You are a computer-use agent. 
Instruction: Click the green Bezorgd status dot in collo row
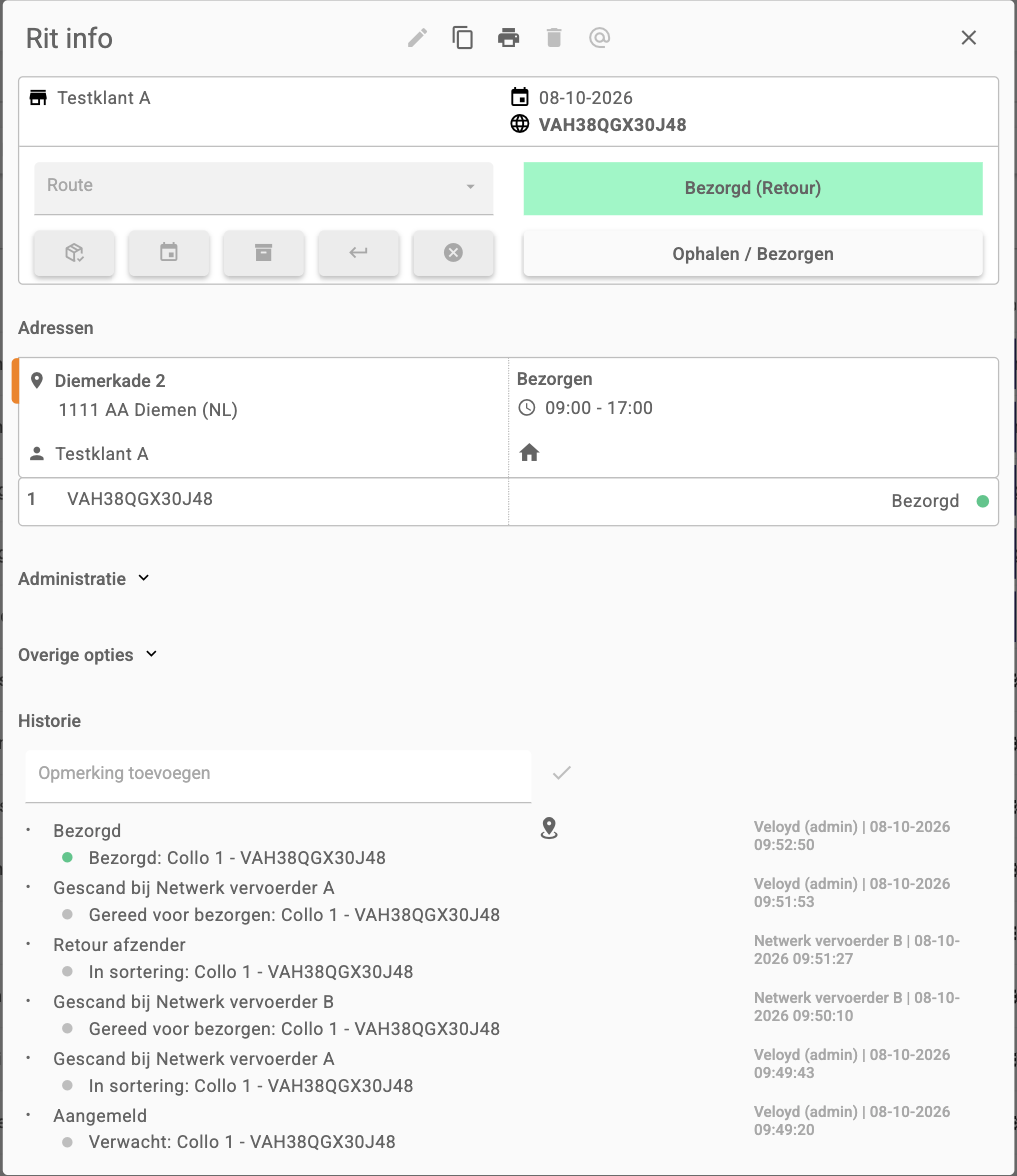coord(982,501)
